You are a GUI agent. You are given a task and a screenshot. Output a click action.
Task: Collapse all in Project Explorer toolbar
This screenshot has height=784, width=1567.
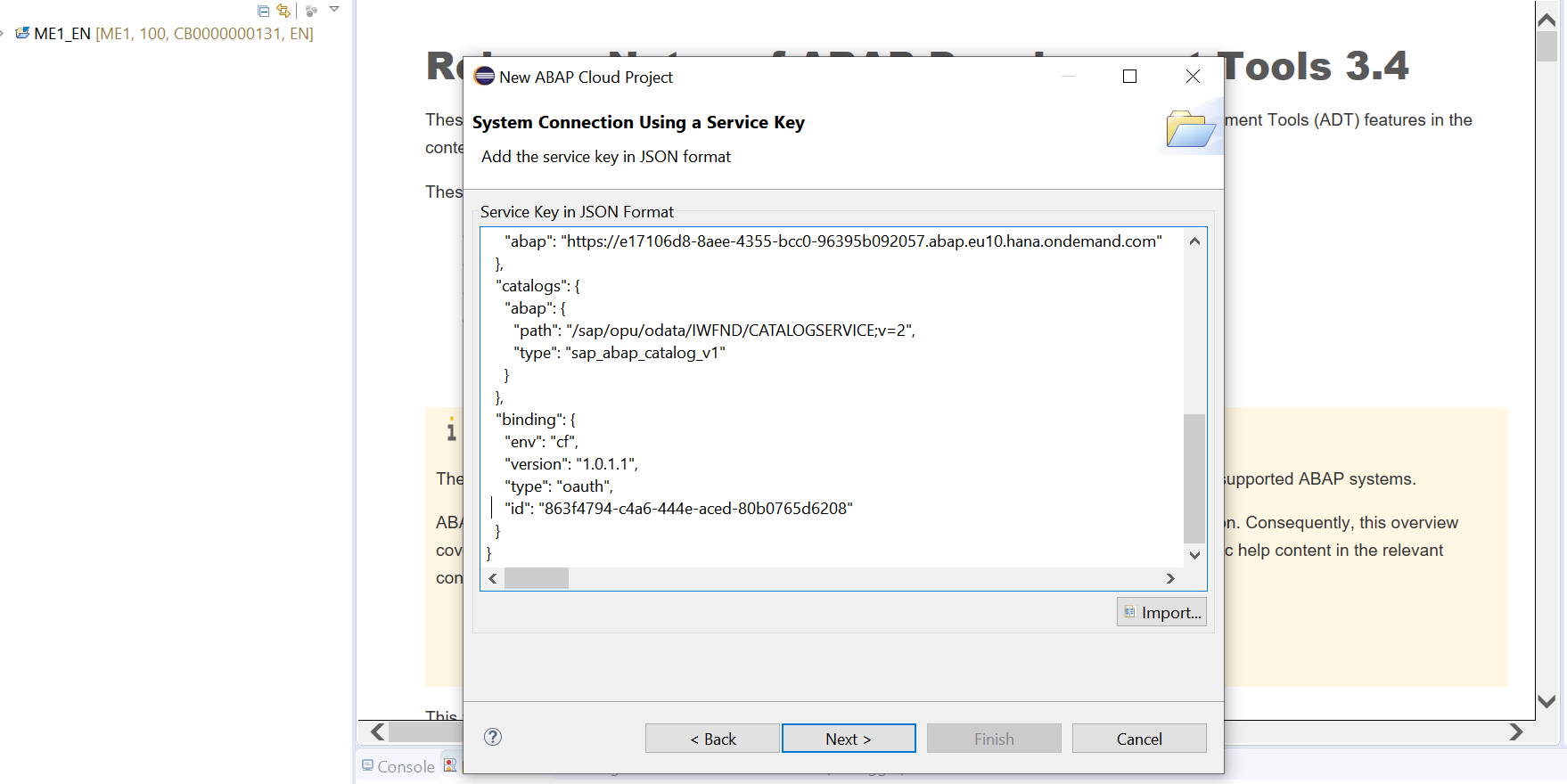coord(263,11)
